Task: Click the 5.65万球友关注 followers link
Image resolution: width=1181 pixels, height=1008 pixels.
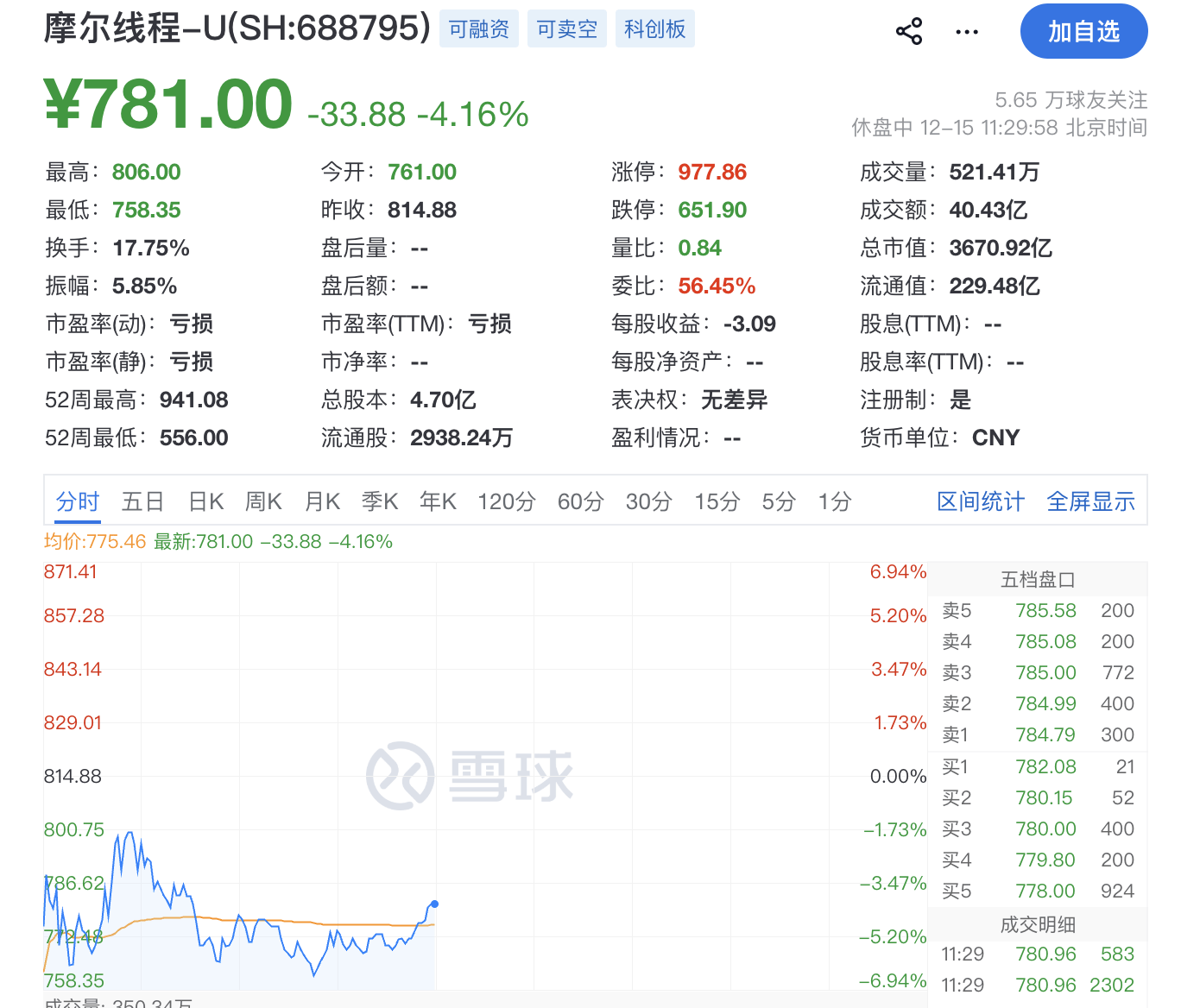Action: [1070, 99]
